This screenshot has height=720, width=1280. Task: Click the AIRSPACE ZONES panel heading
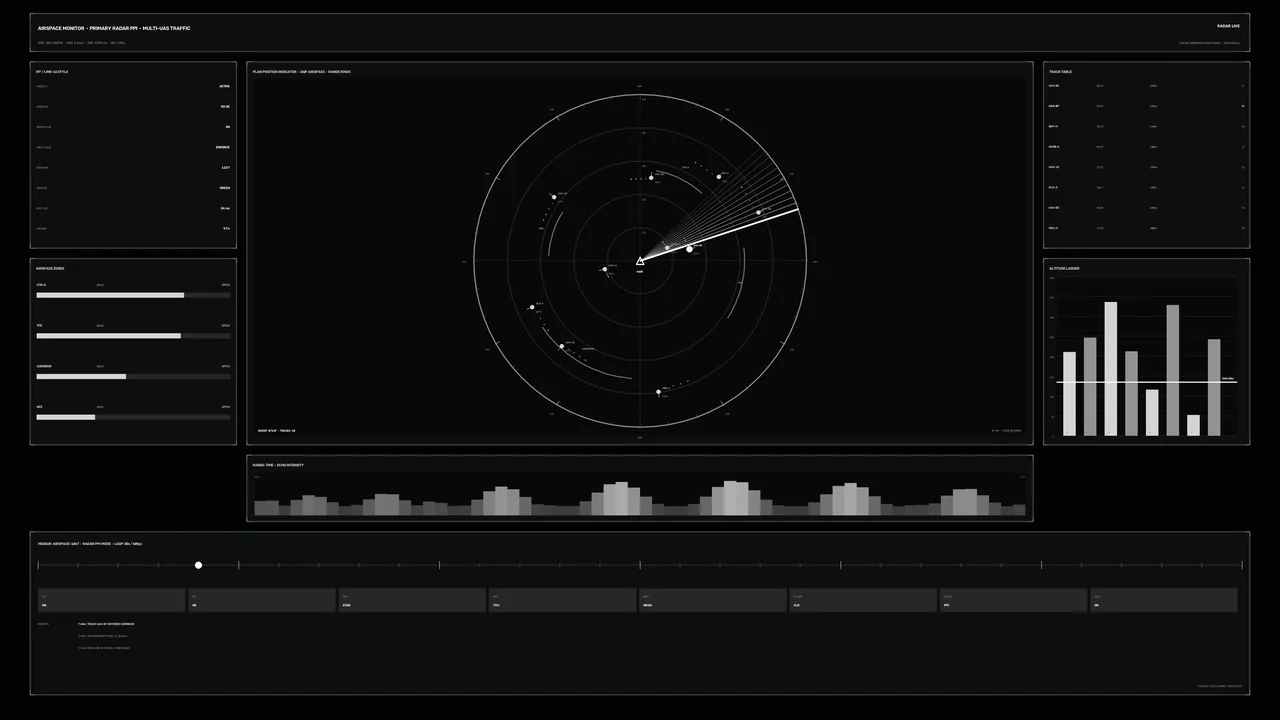coord(50,268)
